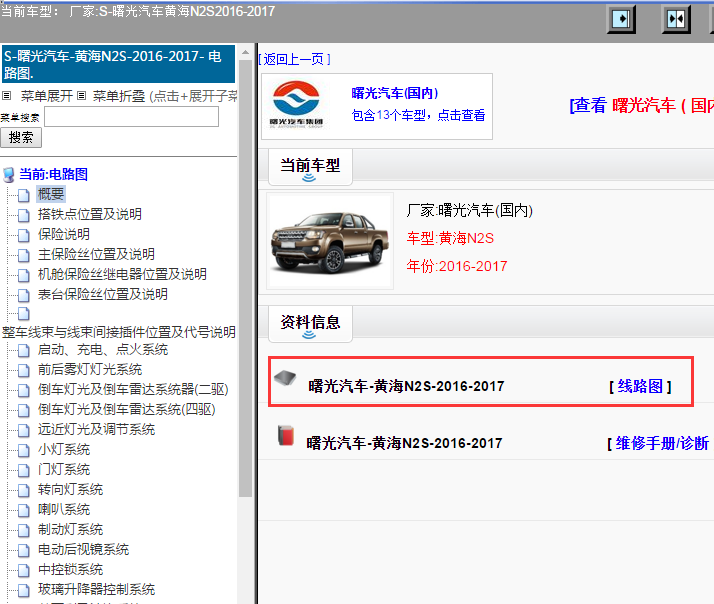Open 玻璃升降器控制系统 entry
714x604 pixels.
tap(96, 589)
